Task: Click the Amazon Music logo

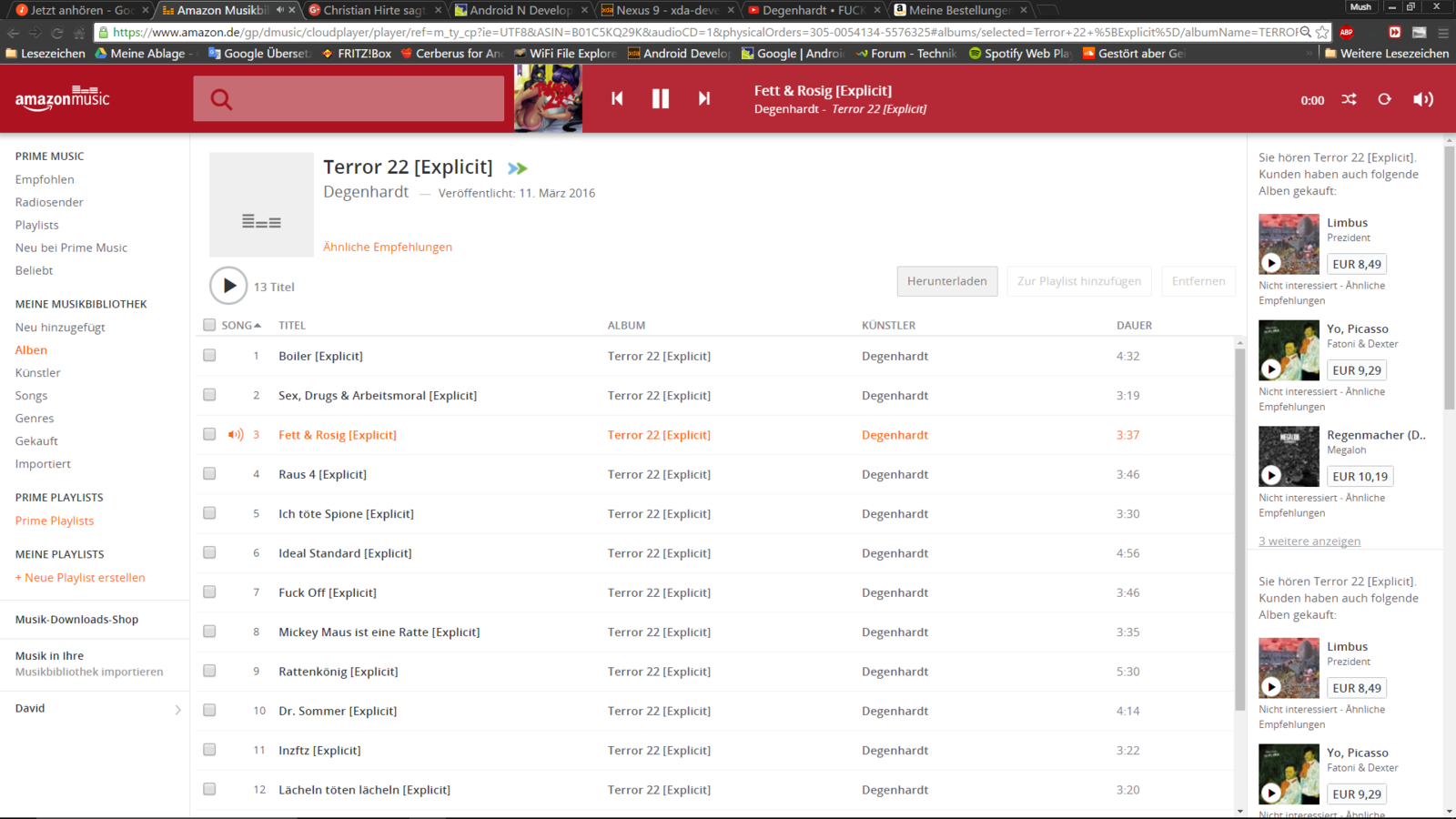Action: pos(62,98)
